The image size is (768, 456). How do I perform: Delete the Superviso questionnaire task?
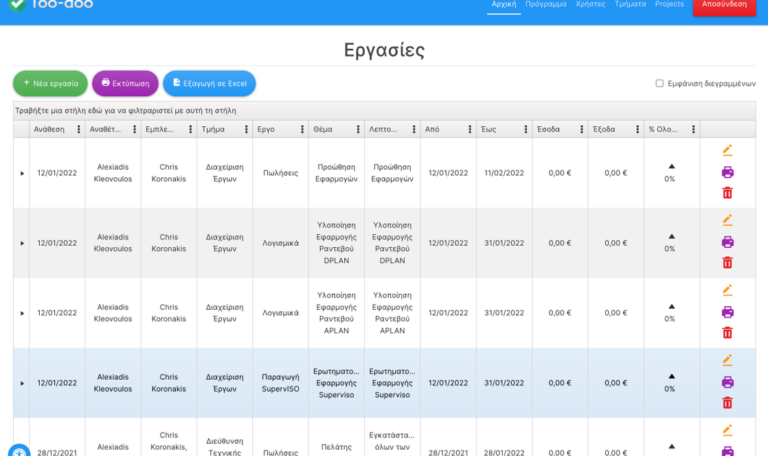click(727, 402)
